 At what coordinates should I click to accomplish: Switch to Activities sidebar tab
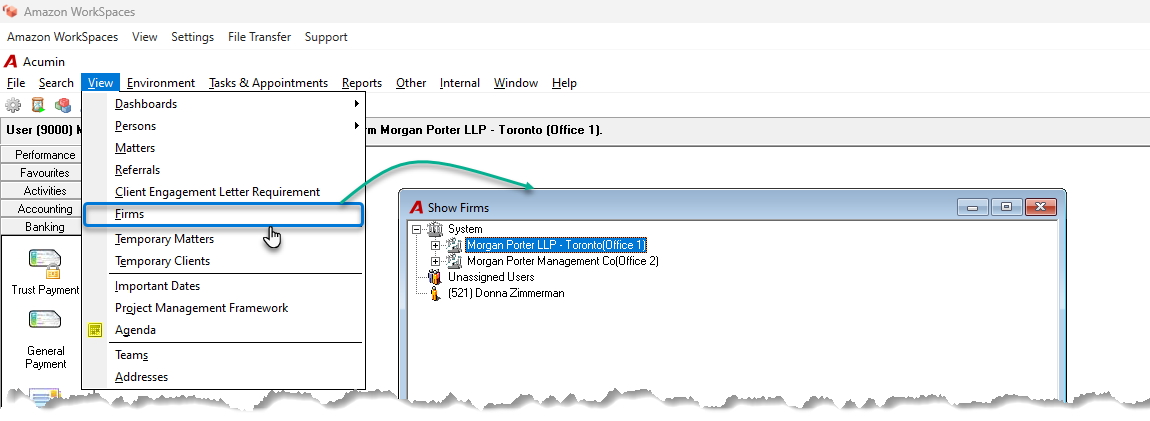pyautogui.click(x=42, y=191)
